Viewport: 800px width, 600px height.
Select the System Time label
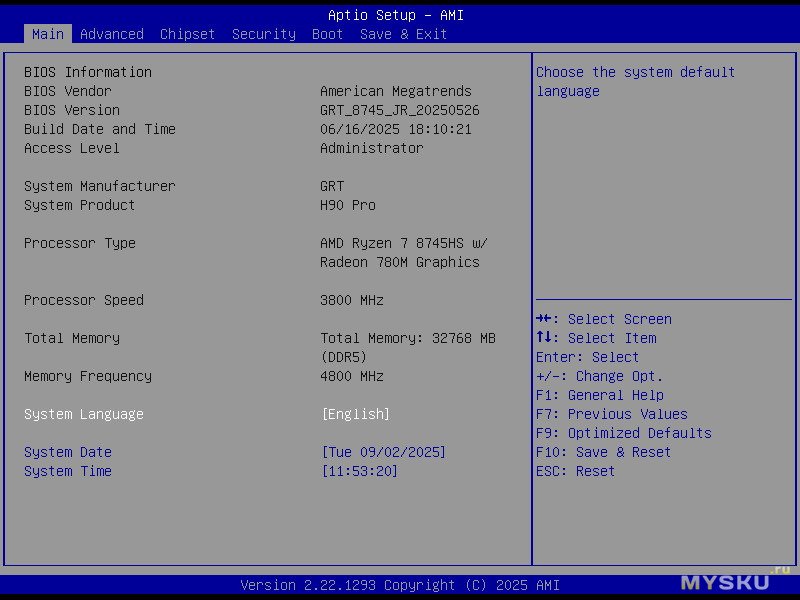pyautogui.click(x=68, y=471)
